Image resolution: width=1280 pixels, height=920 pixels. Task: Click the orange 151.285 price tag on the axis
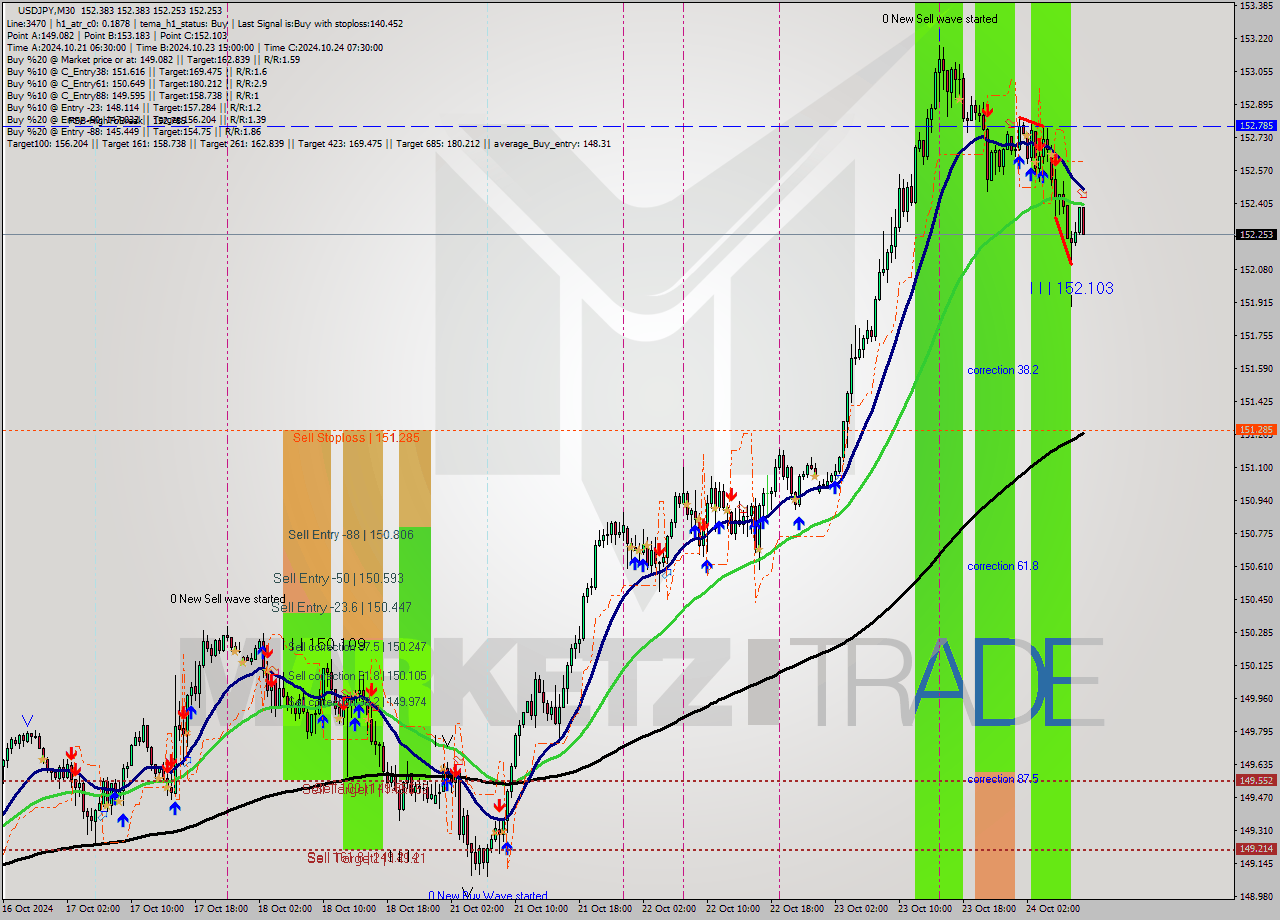point(1256,430)
